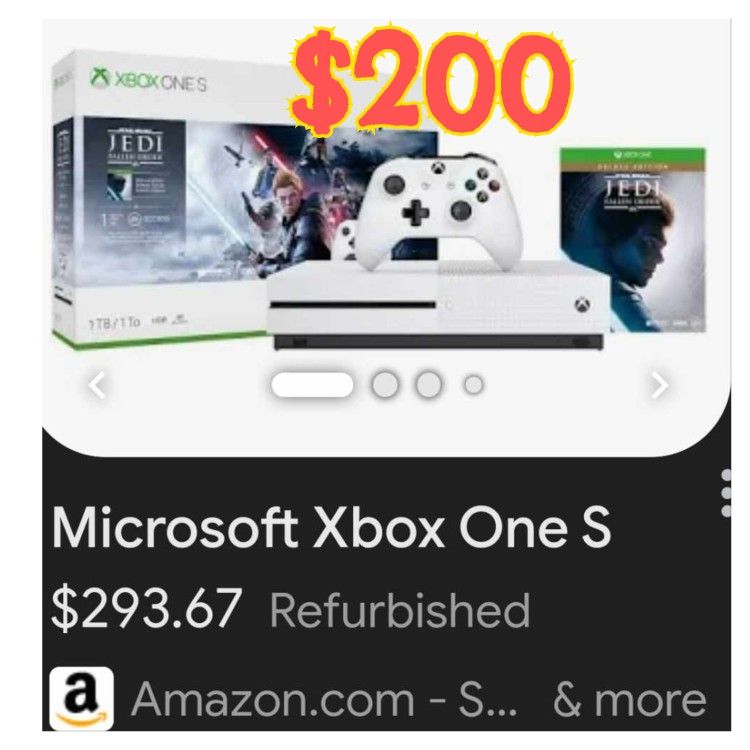Tap the white Xbox One S console

pyautogui.click(x=437, y=305)
